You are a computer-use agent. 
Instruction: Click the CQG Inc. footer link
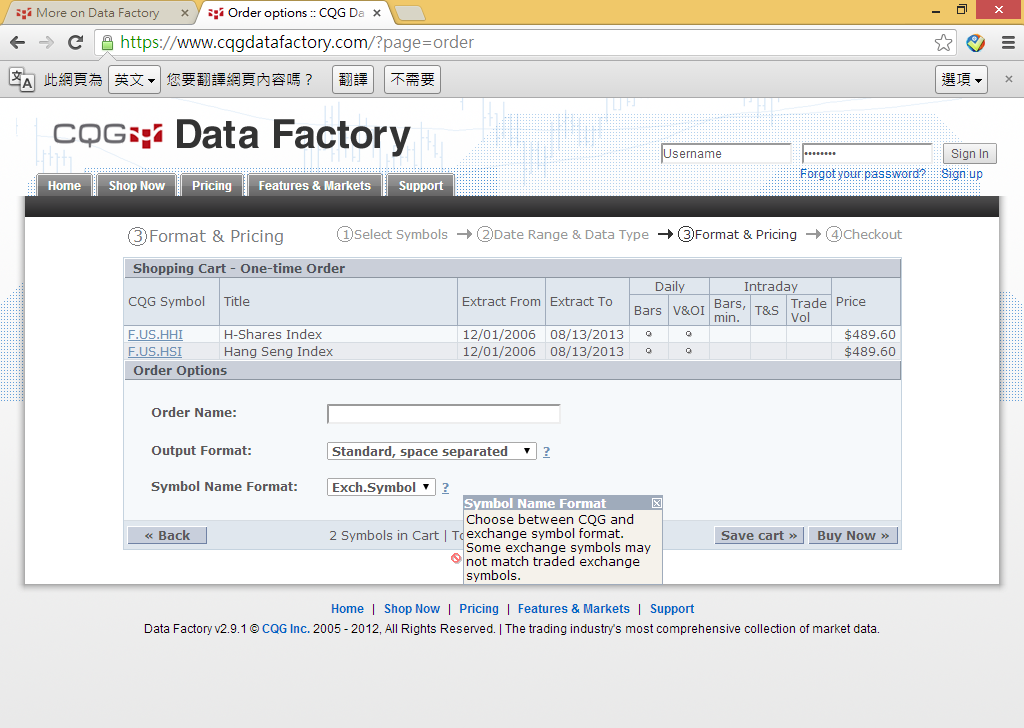pos(285,629)
